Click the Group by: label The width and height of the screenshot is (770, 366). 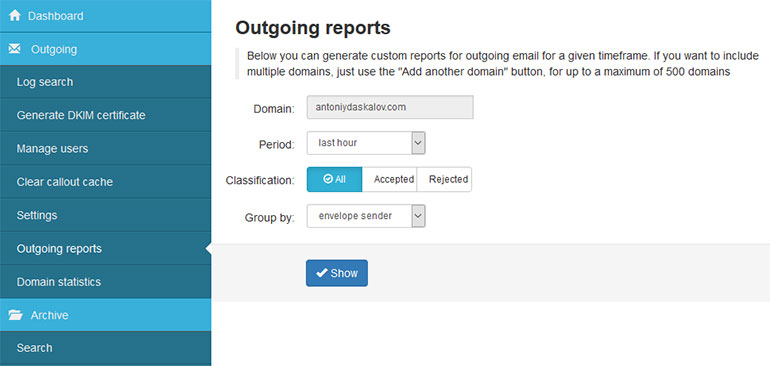[270, 217]
